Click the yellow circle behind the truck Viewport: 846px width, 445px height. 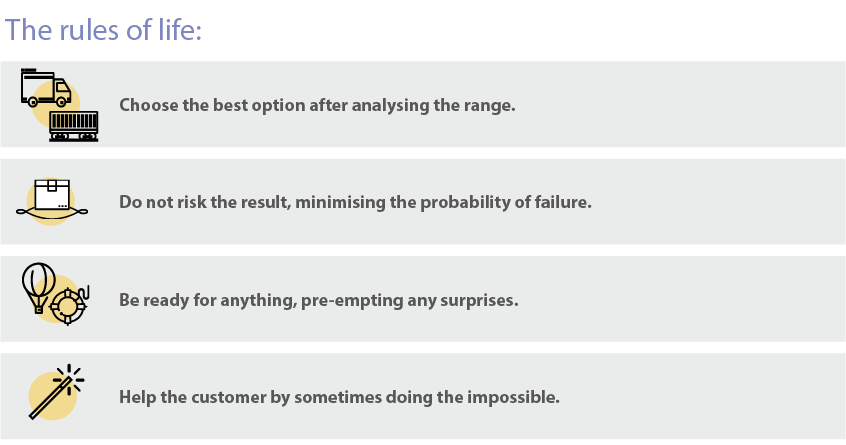pos(56,104)
